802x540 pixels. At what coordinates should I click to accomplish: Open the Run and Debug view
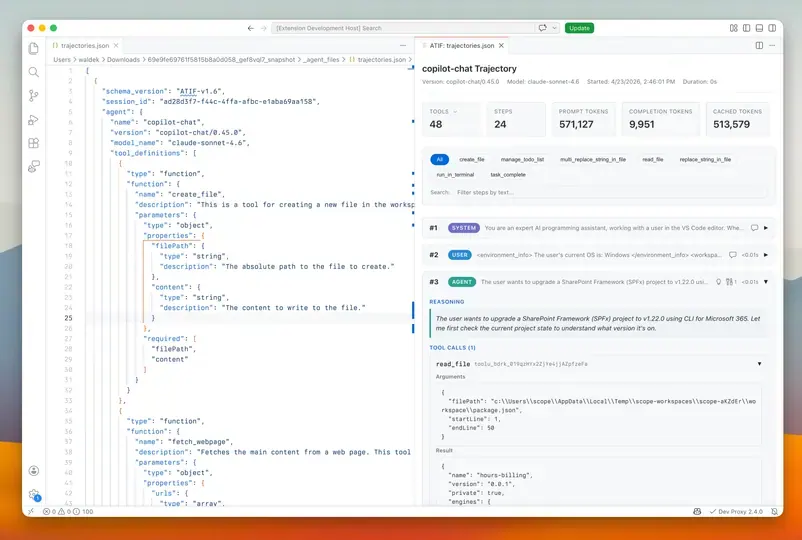click(x=34, y=120)
